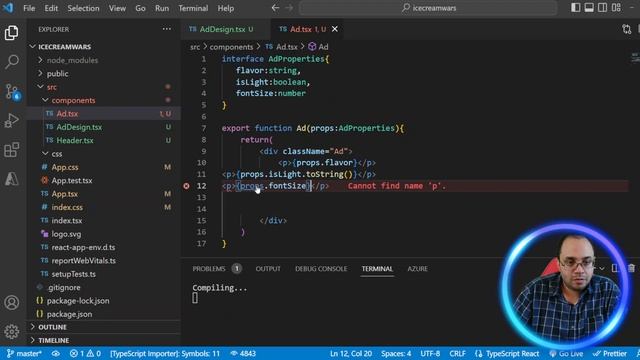
Task: Expand the TIMELINE section
Action: [x=53, y=340]
